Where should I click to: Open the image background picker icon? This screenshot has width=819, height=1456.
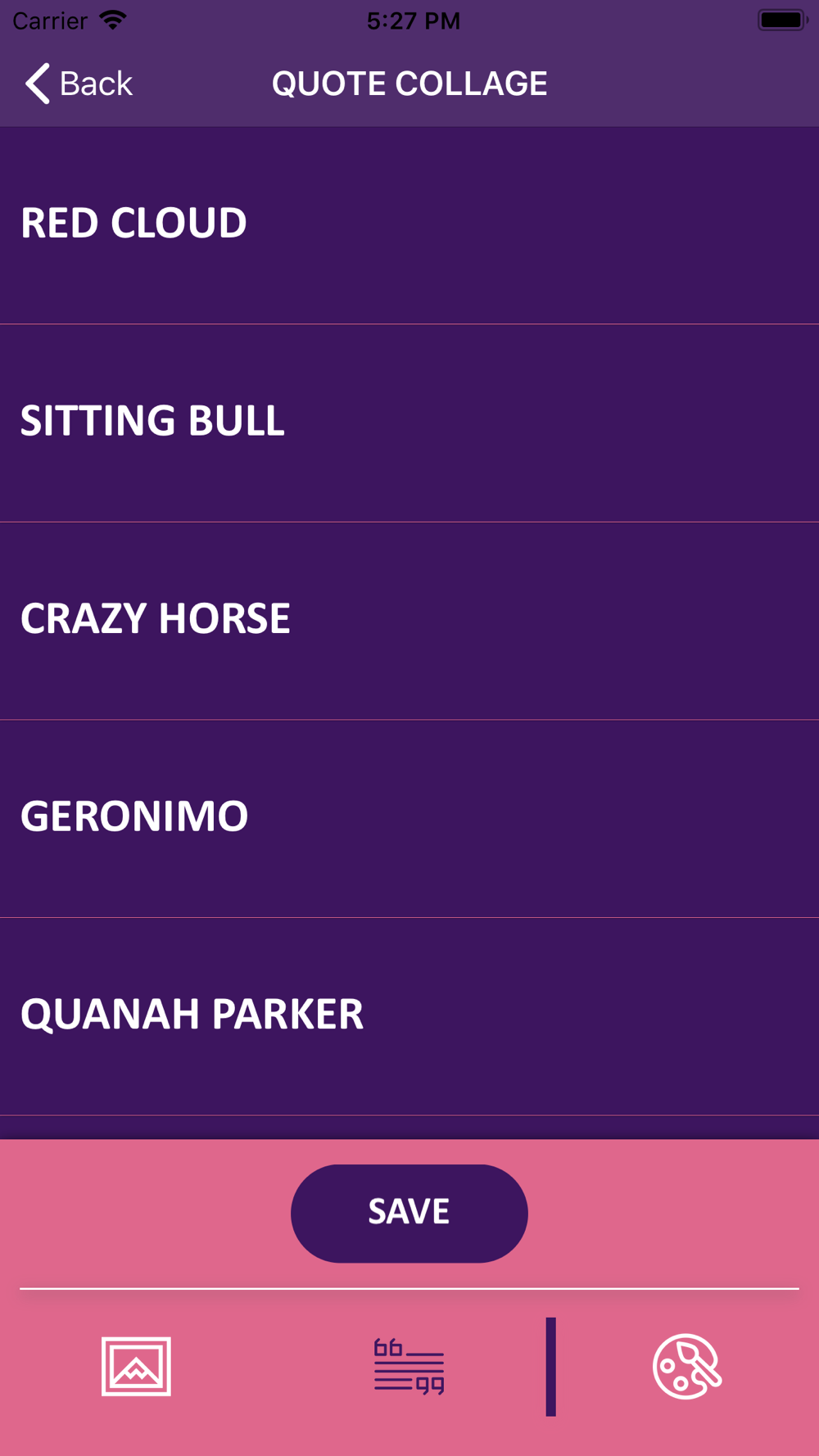[136, 1366]
